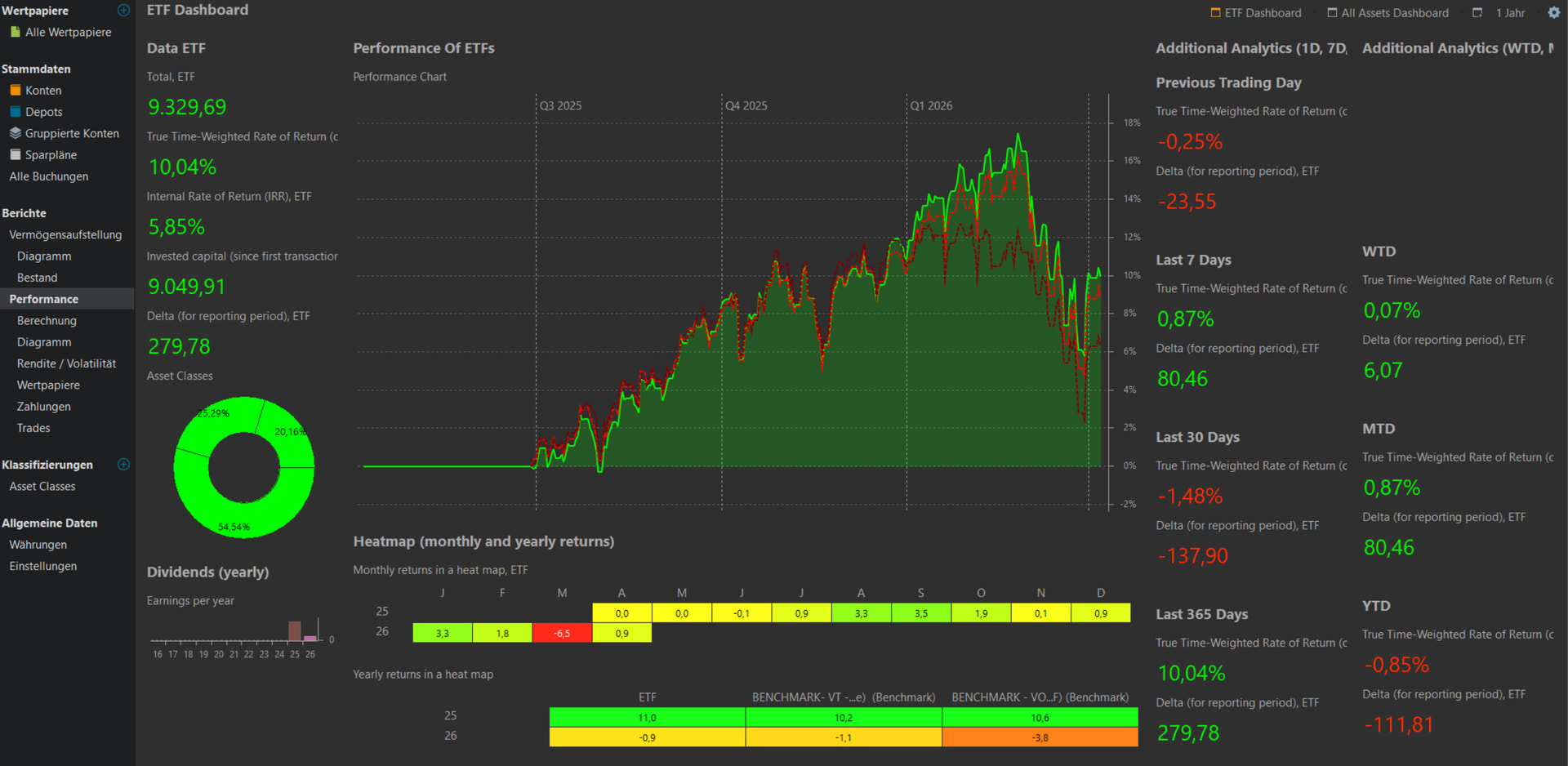Open Vermögensaufstellung in the sidebar
The image size is (1568, 766).
[x=65, y=235]
